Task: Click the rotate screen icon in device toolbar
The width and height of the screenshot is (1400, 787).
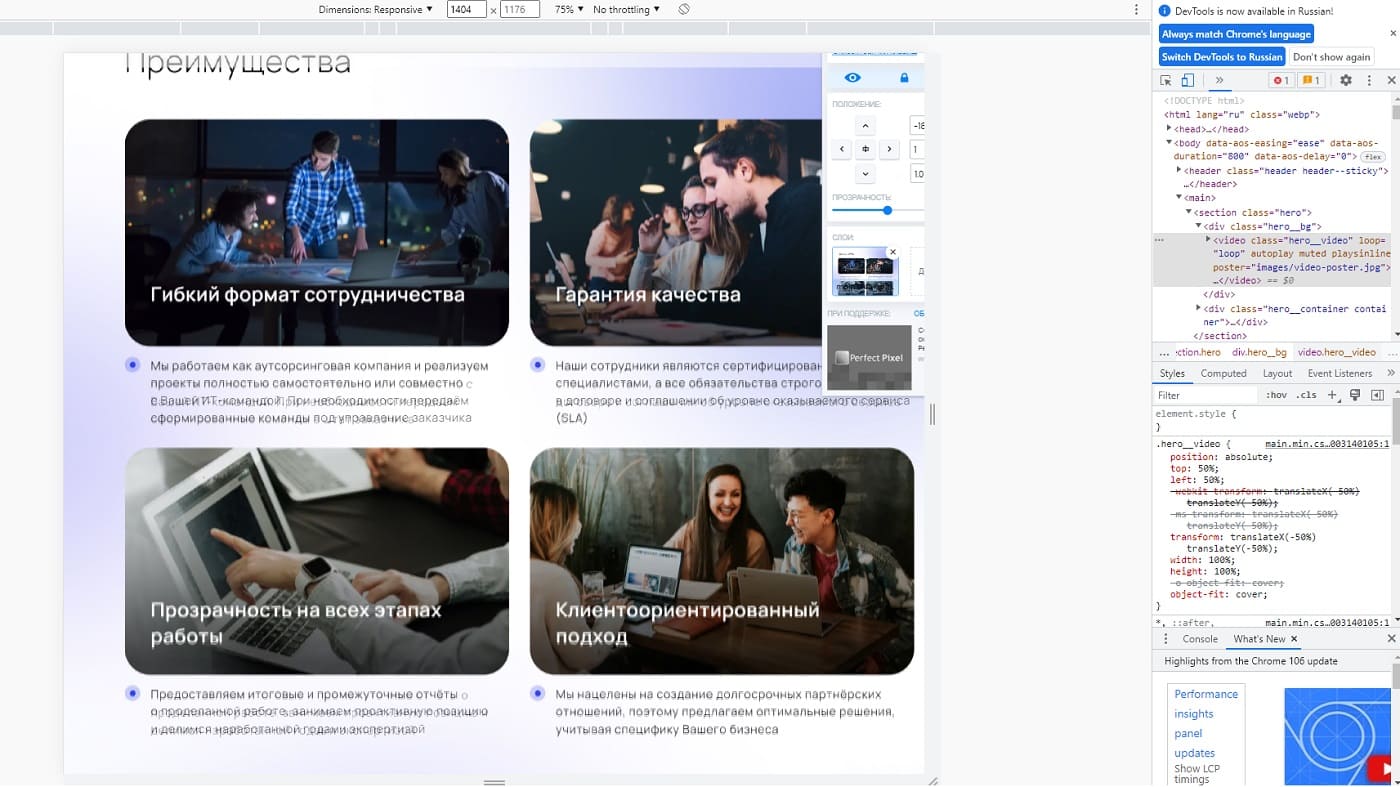Action: click(684, 9)
